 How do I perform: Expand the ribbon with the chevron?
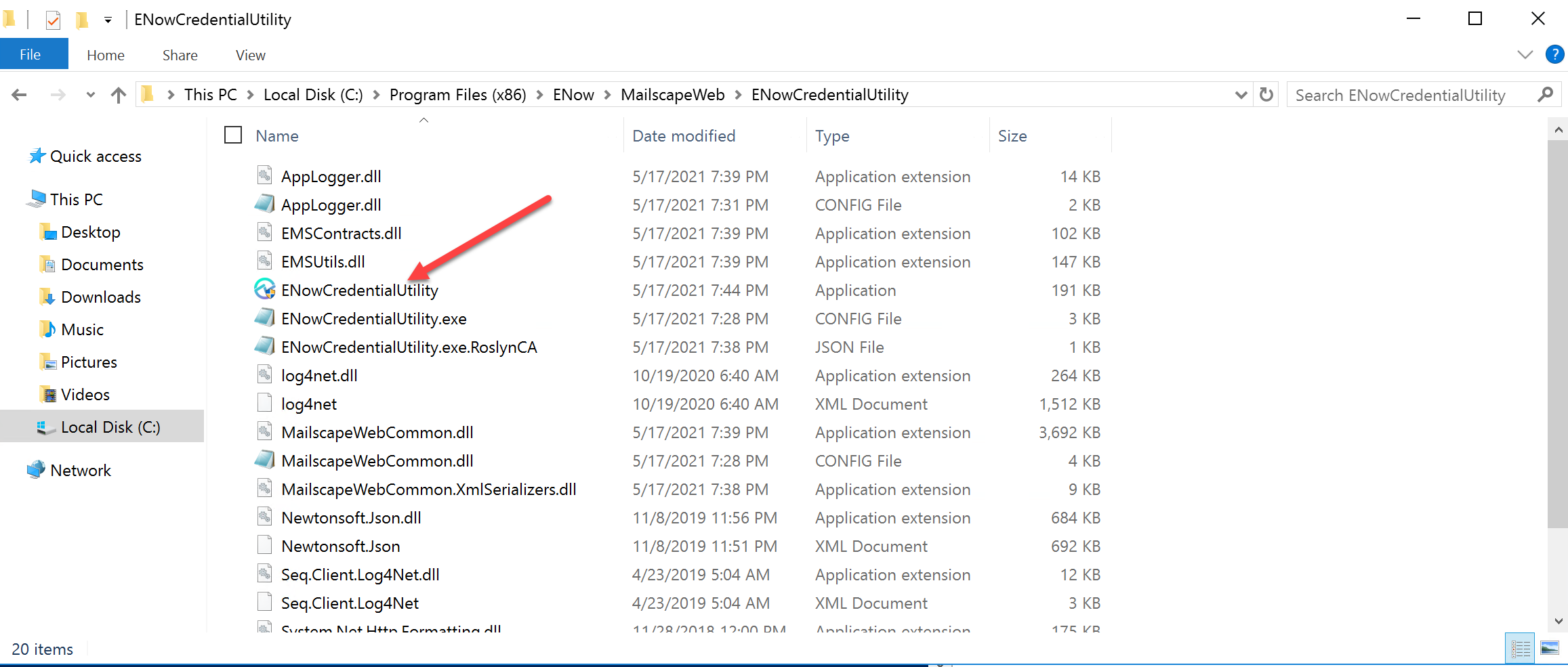[x=1525, y=55]
